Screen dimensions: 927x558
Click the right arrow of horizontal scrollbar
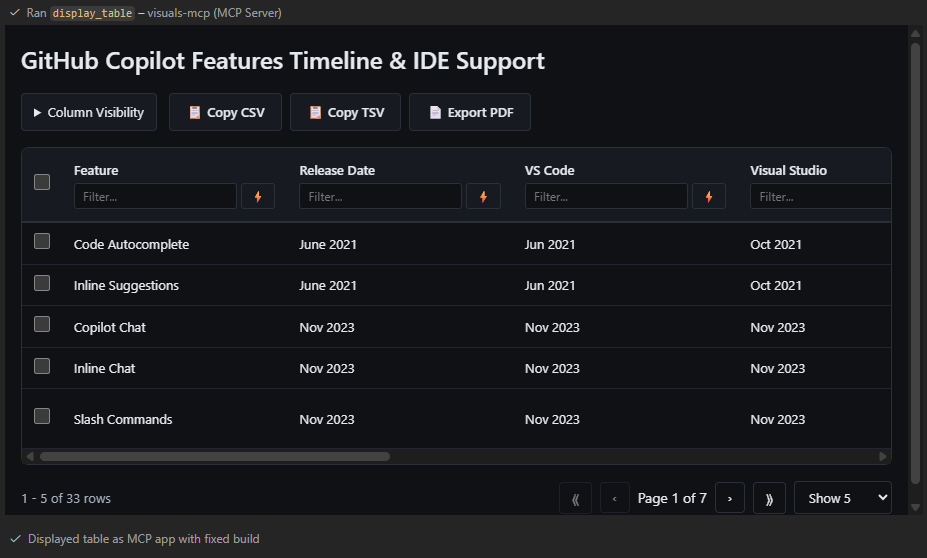[x=883, y=456]
